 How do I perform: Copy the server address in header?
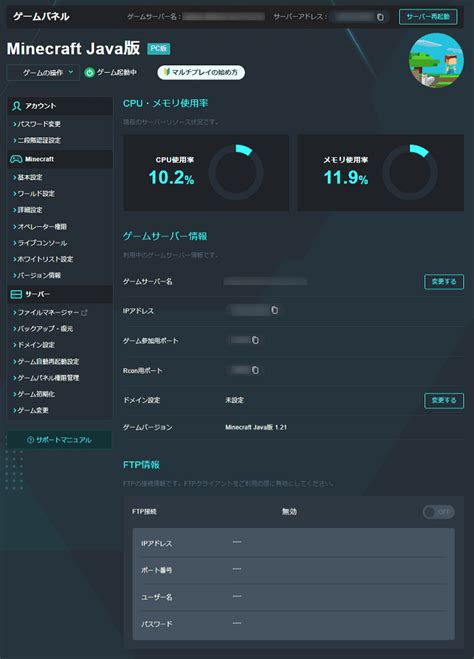[380, 17]
